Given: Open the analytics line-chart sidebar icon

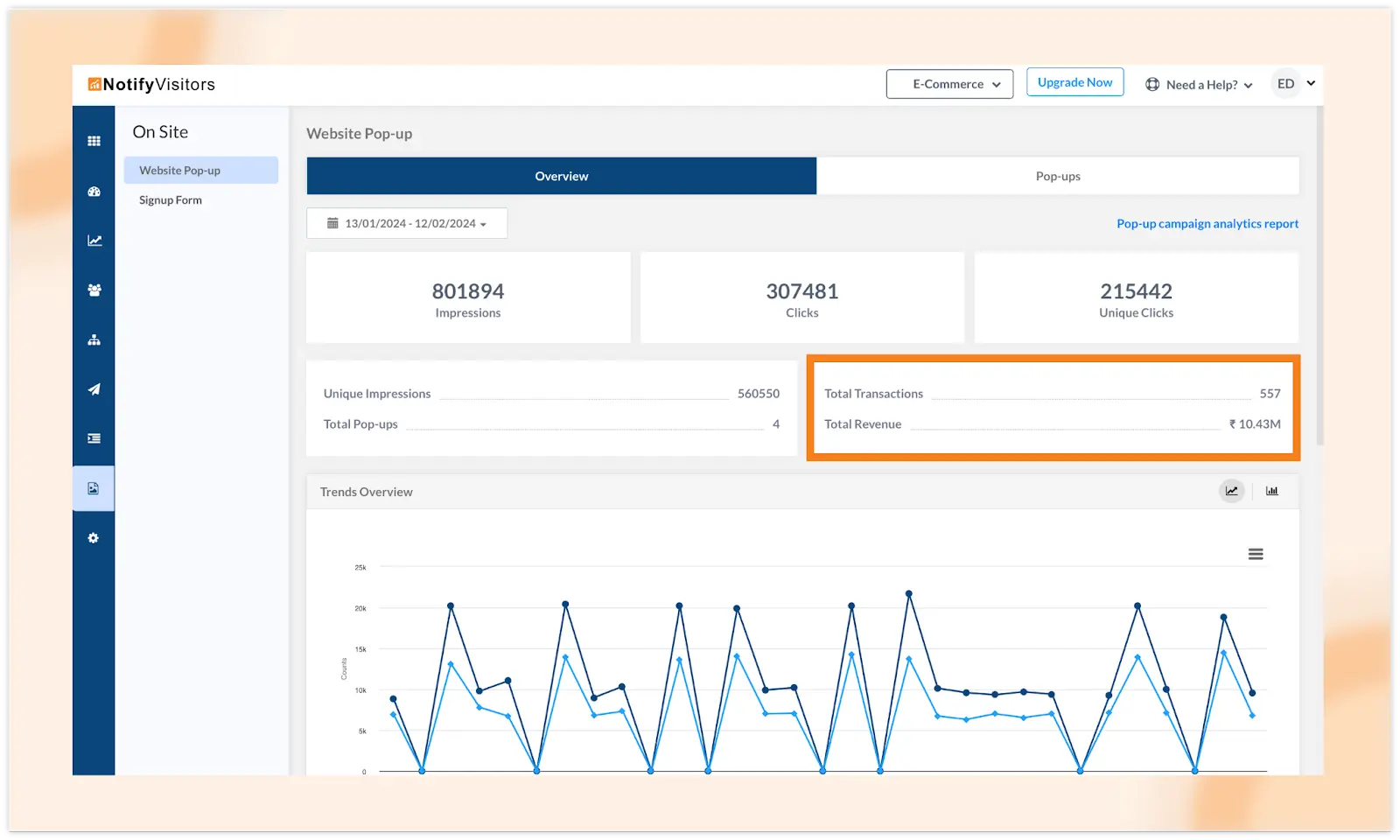Looking at the screenshot, I should coord(94,241).
